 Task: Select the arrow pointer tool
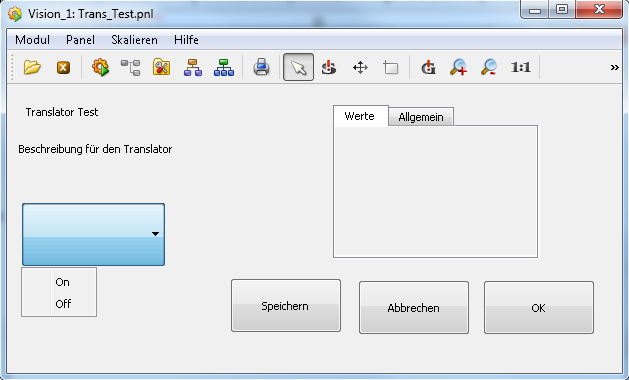pos(298,67)
